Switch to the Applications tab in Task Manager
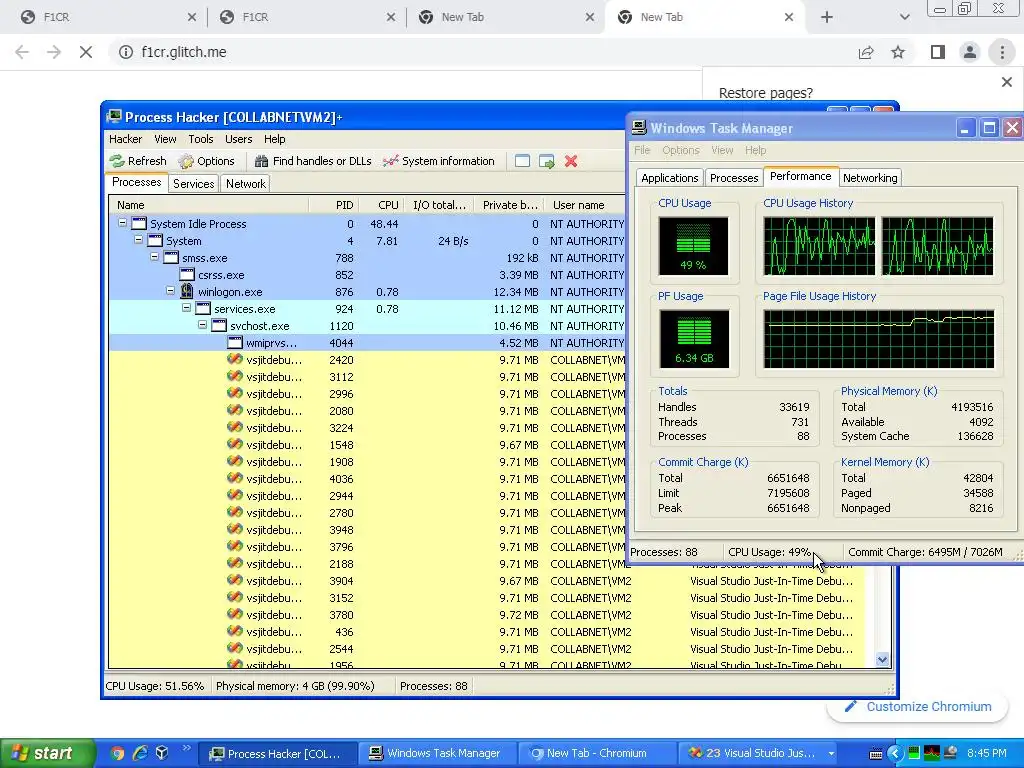The height and width of the screenshot is (768, 1024). pyautogui.click(x=669, y=178)
